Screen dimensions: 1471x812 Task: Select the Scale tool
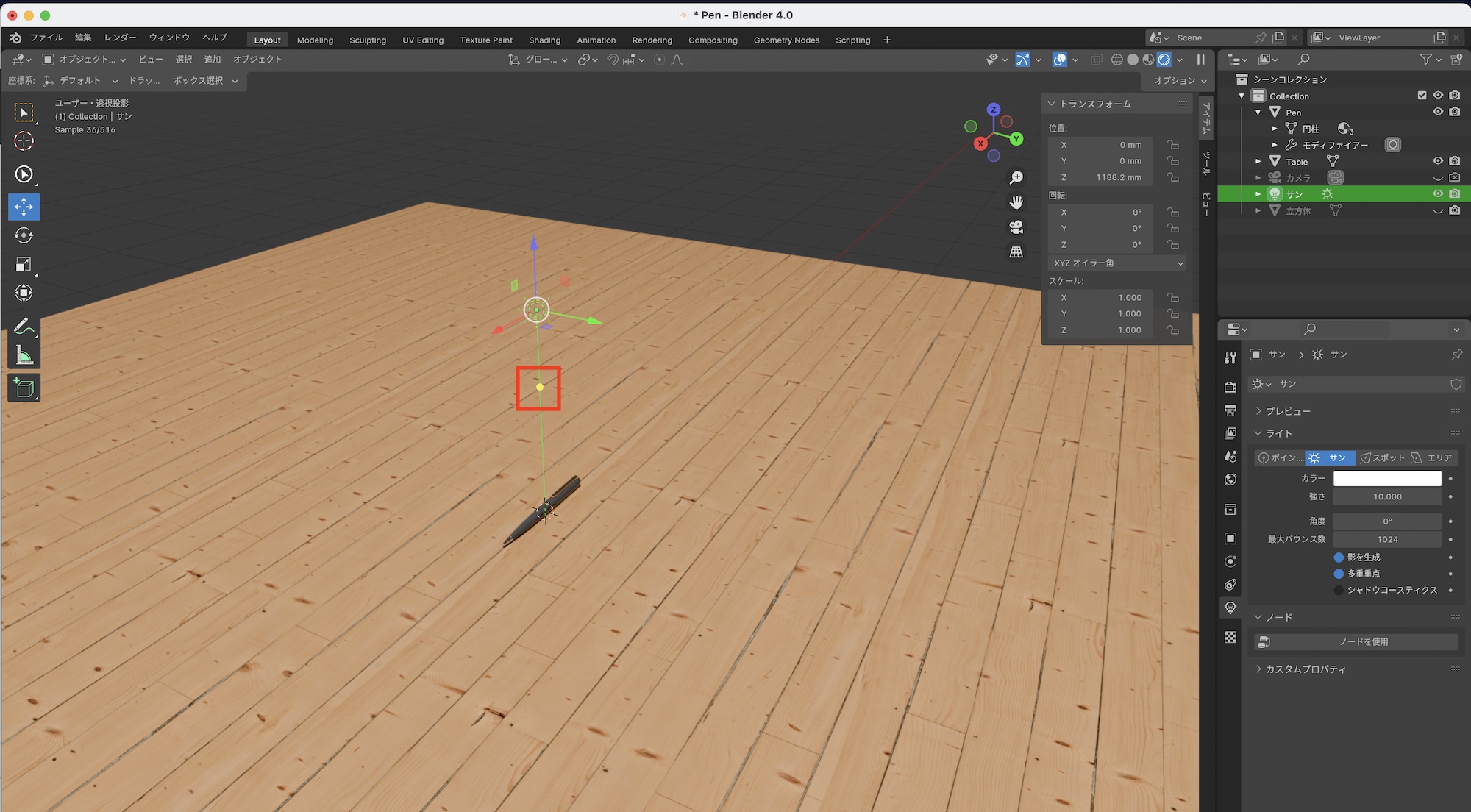coord(24,264)
